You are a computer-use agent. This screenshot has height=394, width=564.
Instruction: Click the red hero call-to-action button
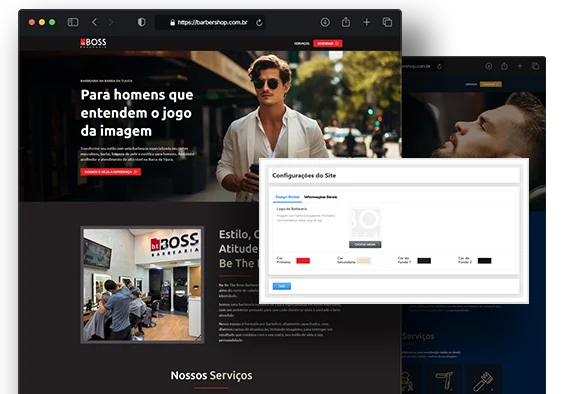(x=110, y=172)
